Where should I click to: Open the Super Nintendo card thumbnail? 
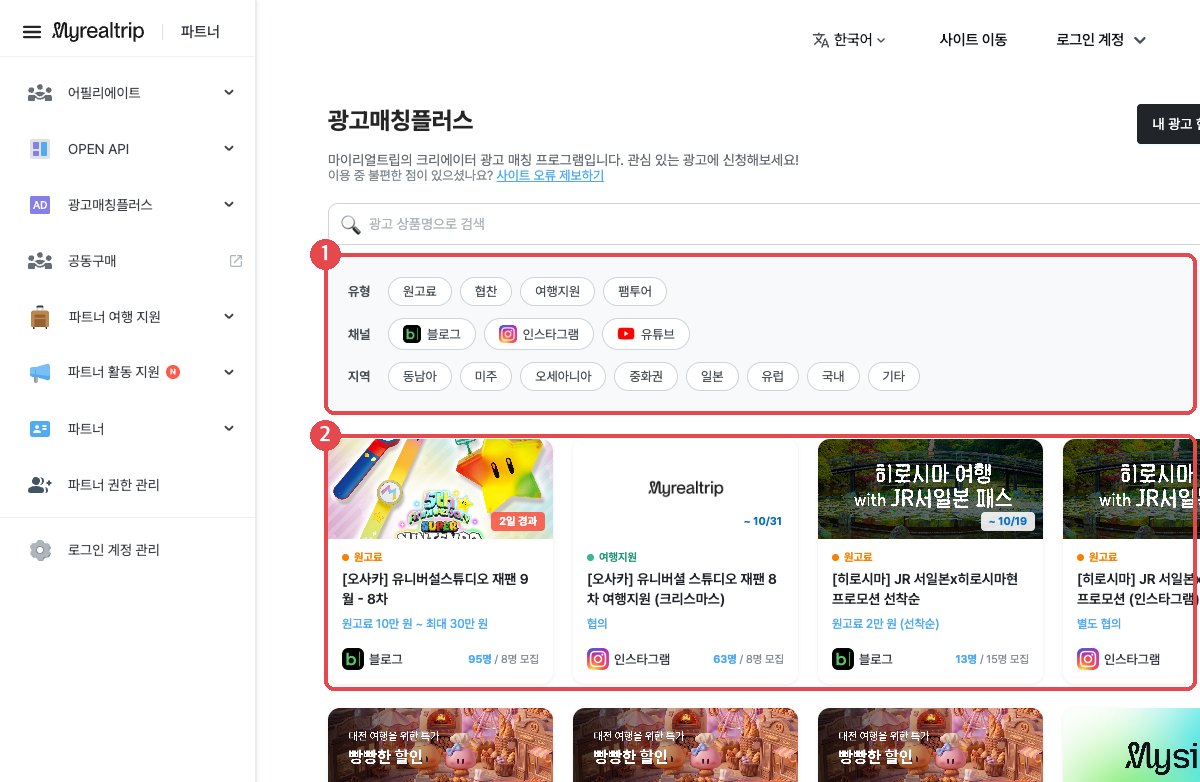click(x=440, y=489)
